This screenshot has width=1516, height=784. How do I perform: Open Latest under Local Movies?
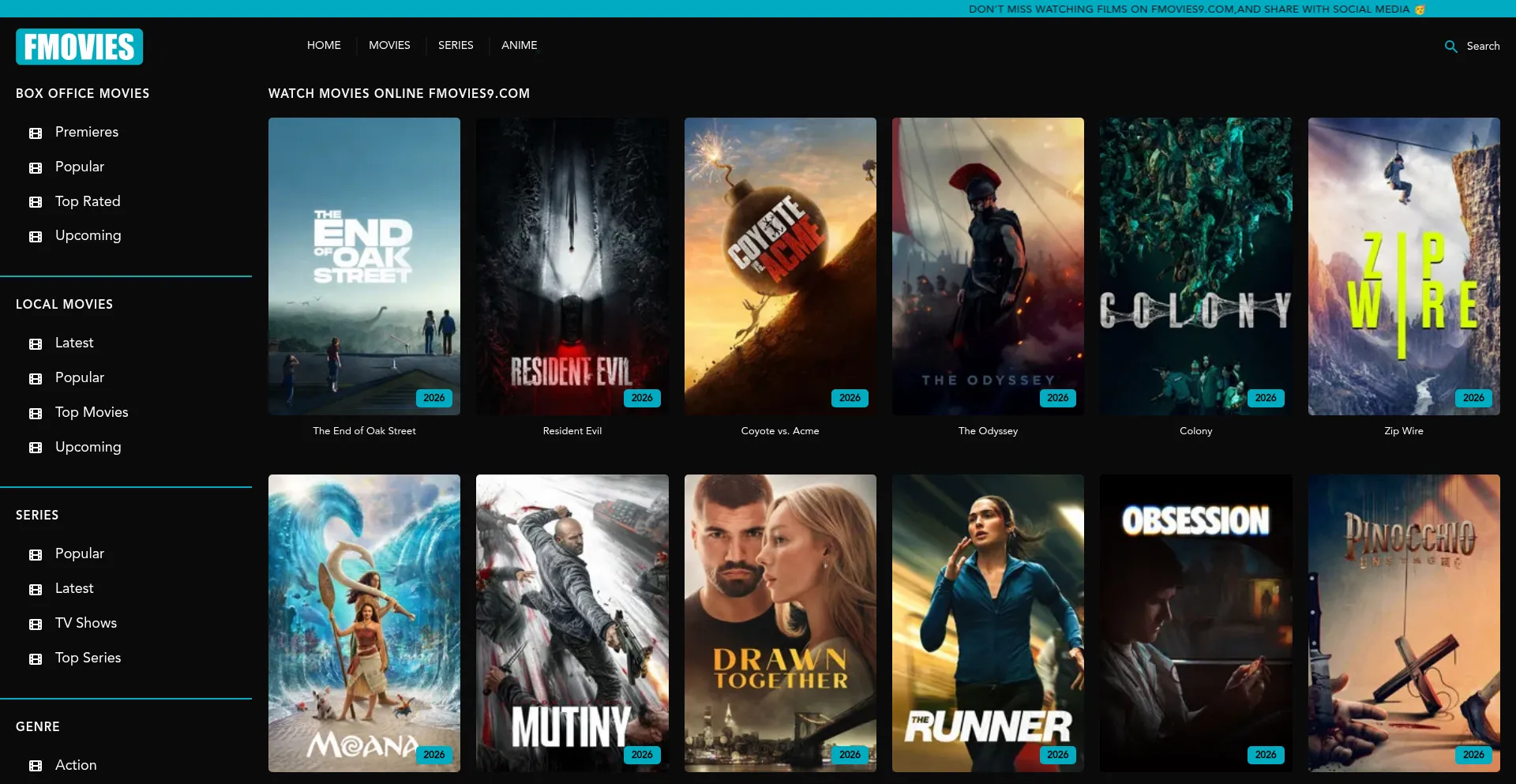click(x=74, y=343)
